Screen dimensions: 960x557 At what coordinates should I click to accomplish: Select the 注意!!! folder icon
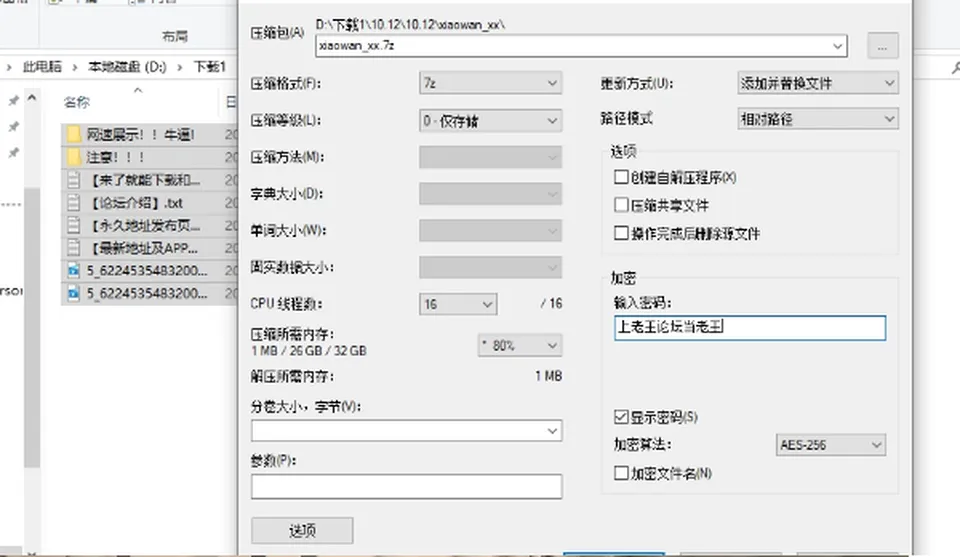[74, 157]
